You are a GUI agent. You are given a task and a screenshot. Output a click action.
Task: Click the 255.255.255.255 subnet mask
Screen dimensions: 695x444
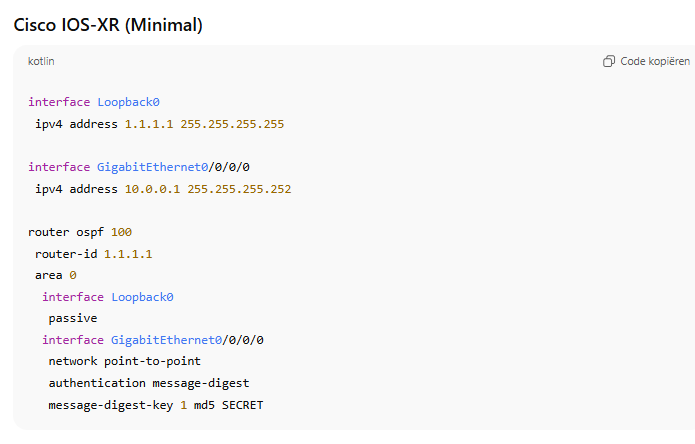click(232, 124)
